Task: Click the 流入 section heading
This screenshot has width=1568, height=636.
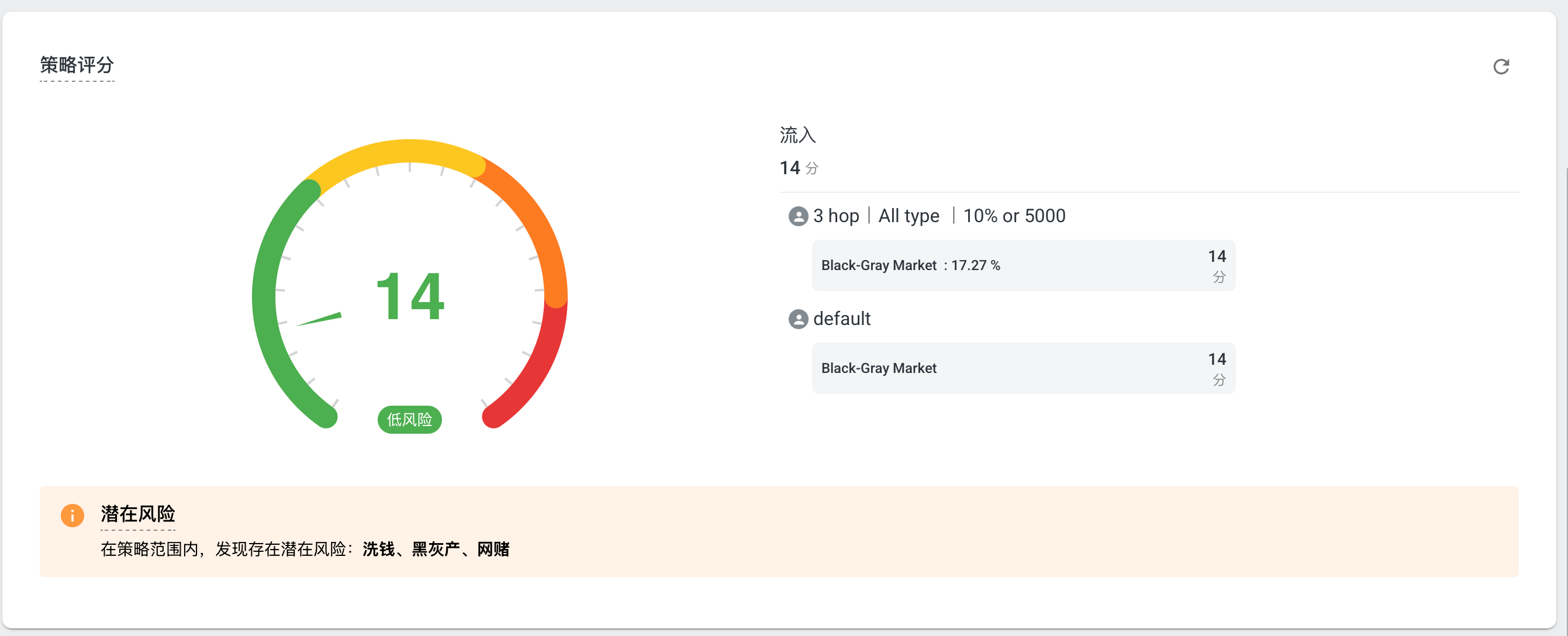Action: click(x=797, y=134)
